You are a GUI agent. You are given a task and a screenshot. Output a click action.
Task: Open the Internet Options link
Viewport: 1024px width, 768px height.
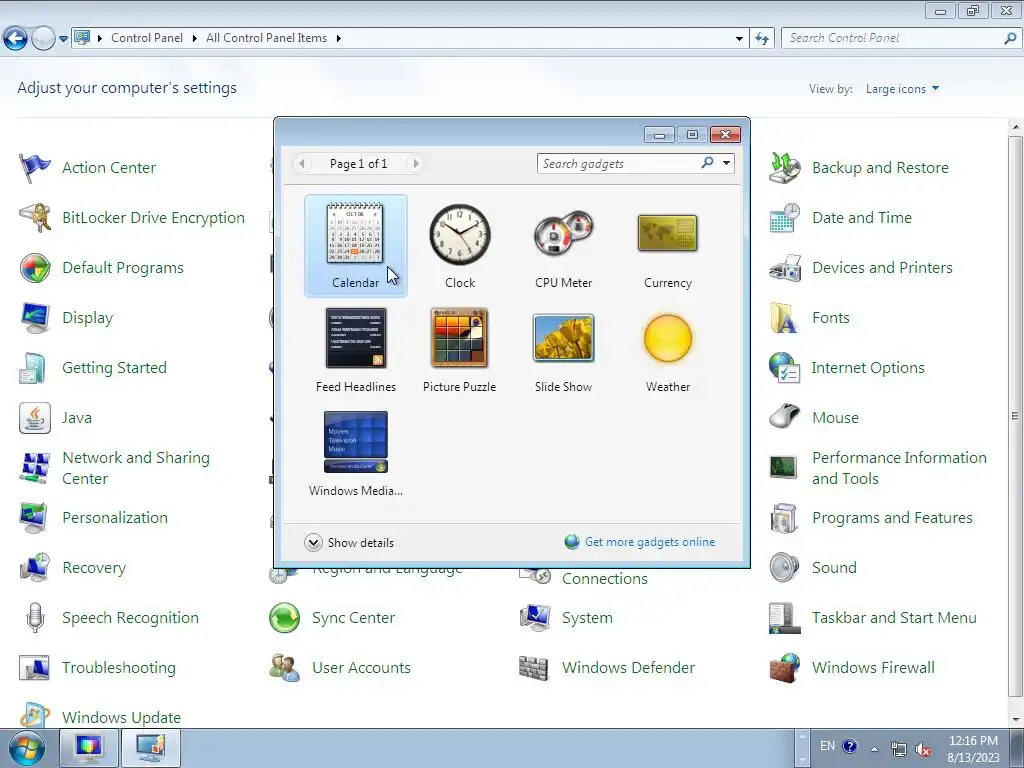click(x=868, y=368)
